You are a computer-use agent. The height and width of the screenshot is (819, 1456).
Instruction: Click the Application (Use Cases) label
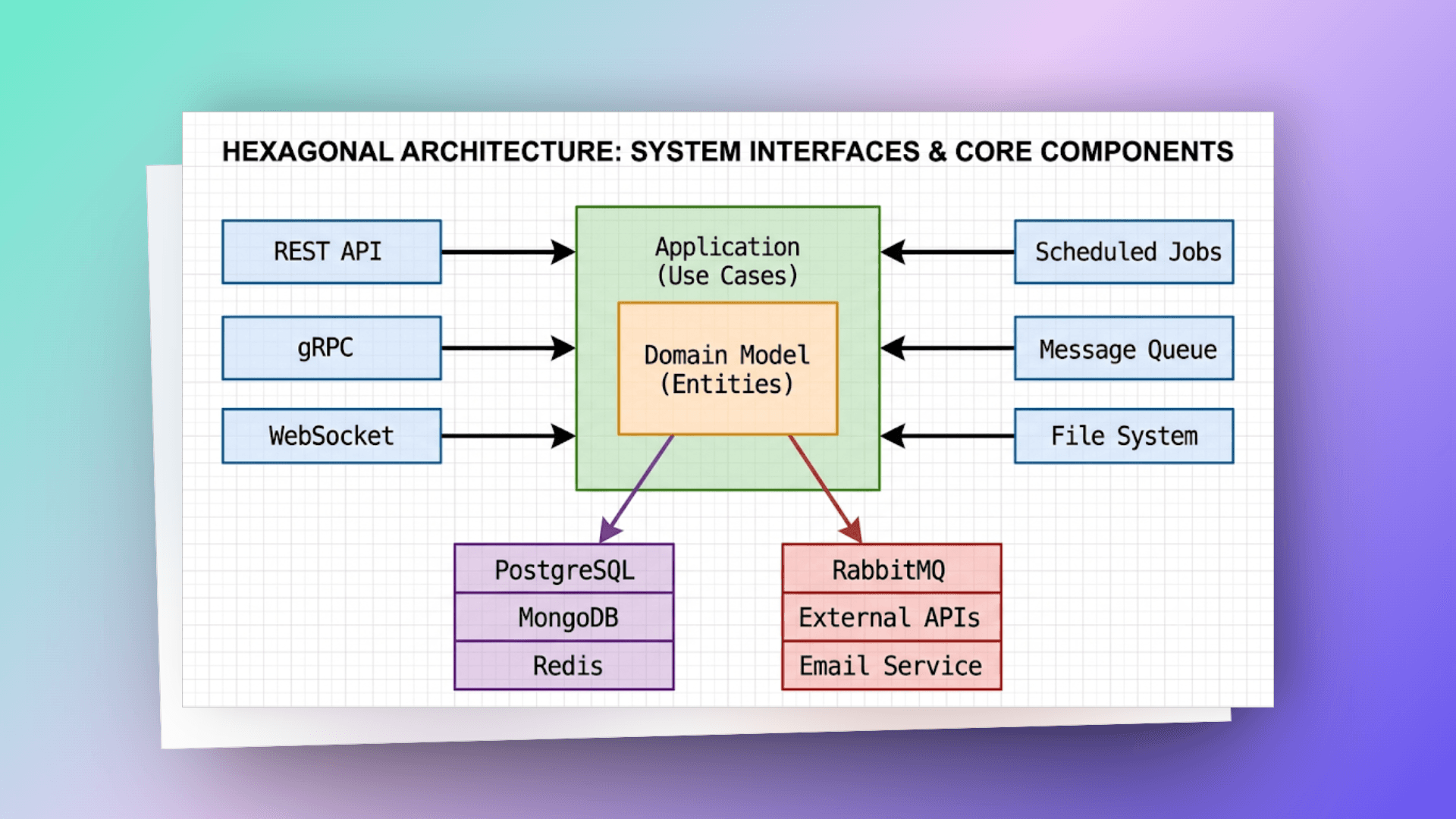click(x=727, y=261)
